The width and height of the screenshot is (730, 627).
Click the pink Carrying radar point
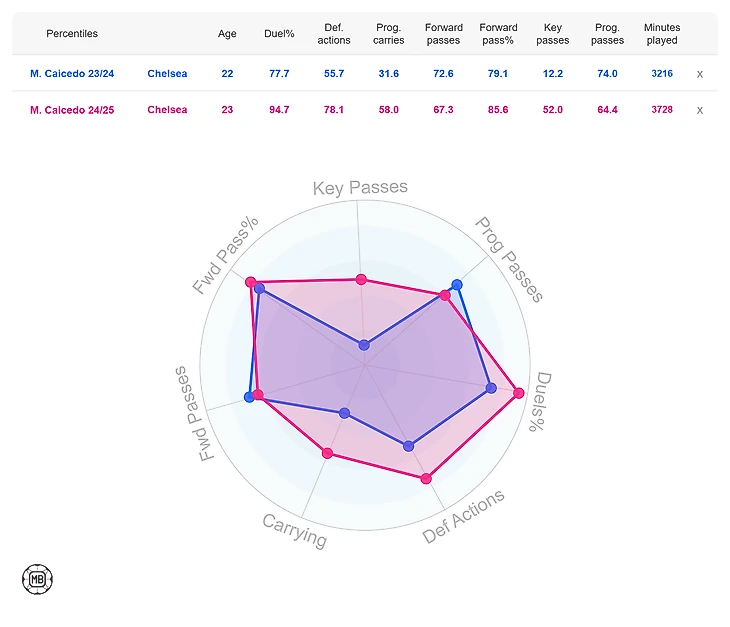click(x=327, y=453)
